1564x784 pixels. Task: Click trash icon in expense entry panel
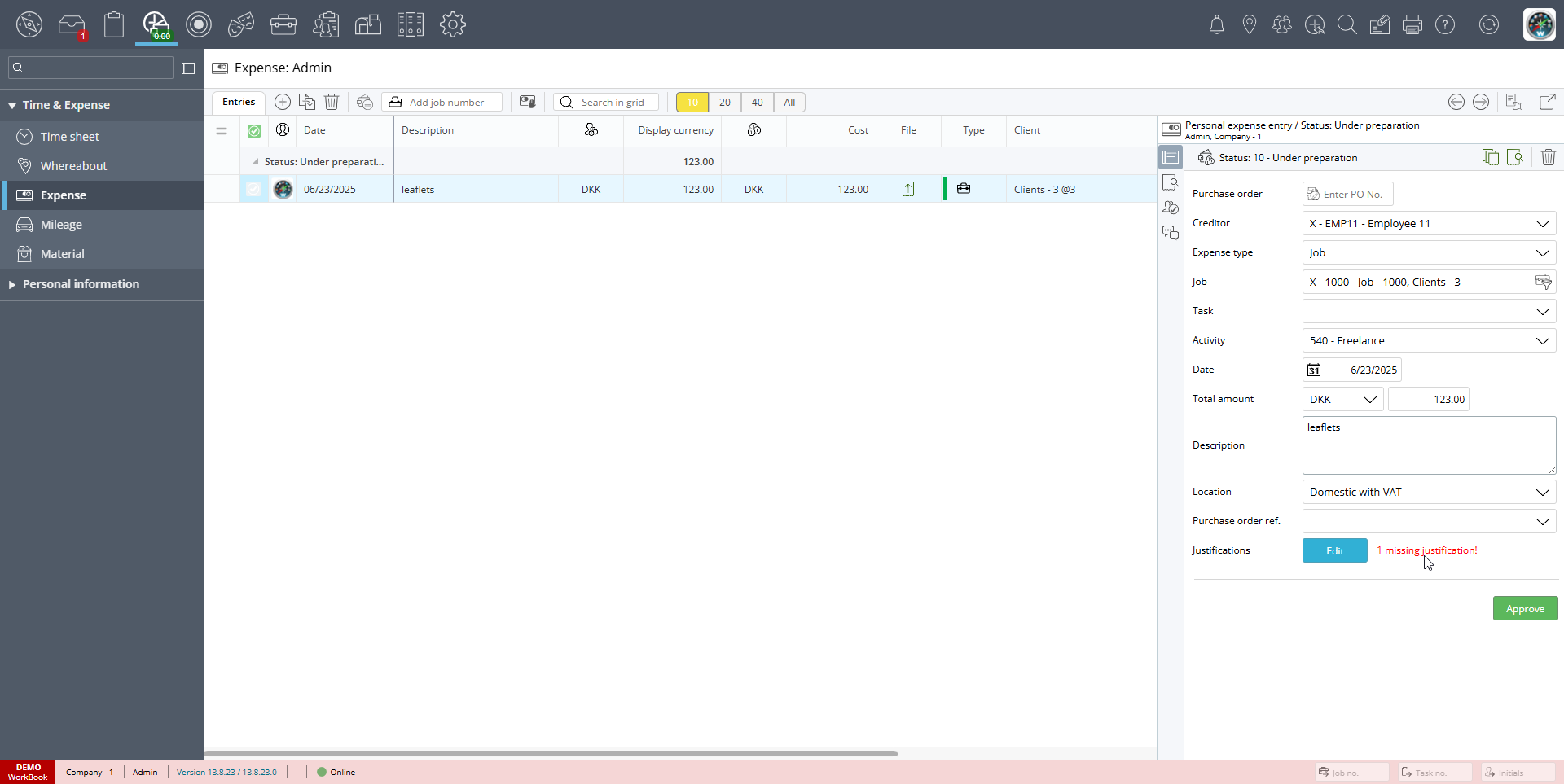1548,157
